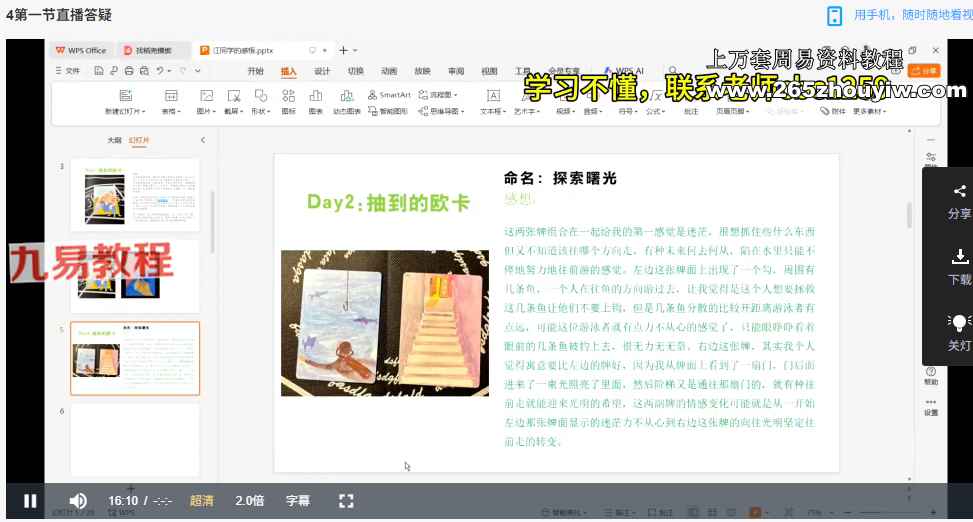Open the 2.0倍 playback speed selector
The height and width of the screenshot is (522, 973).
249,501
